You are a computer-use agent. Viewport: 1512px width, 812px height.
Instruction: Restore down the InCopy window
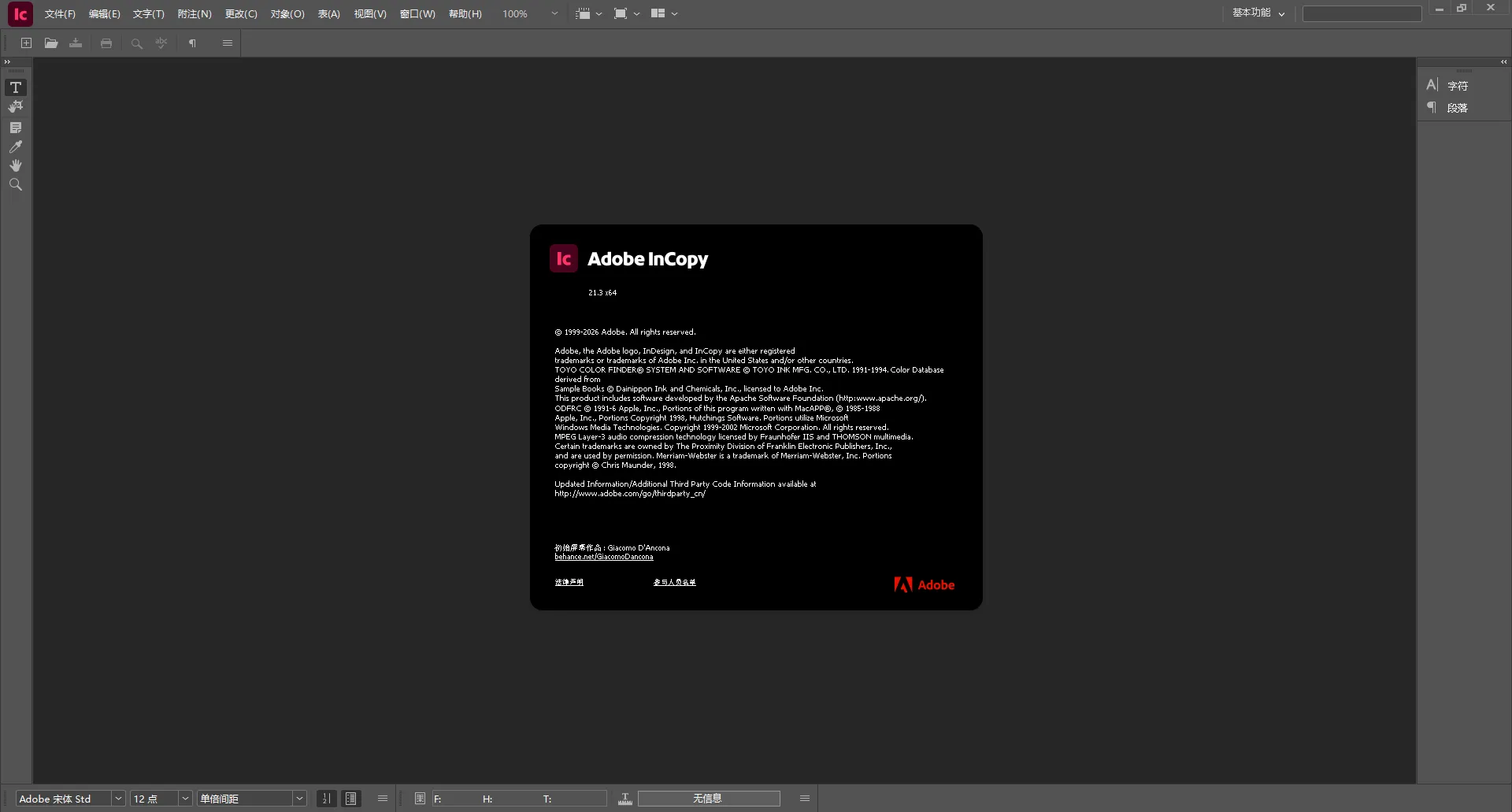1462,9
